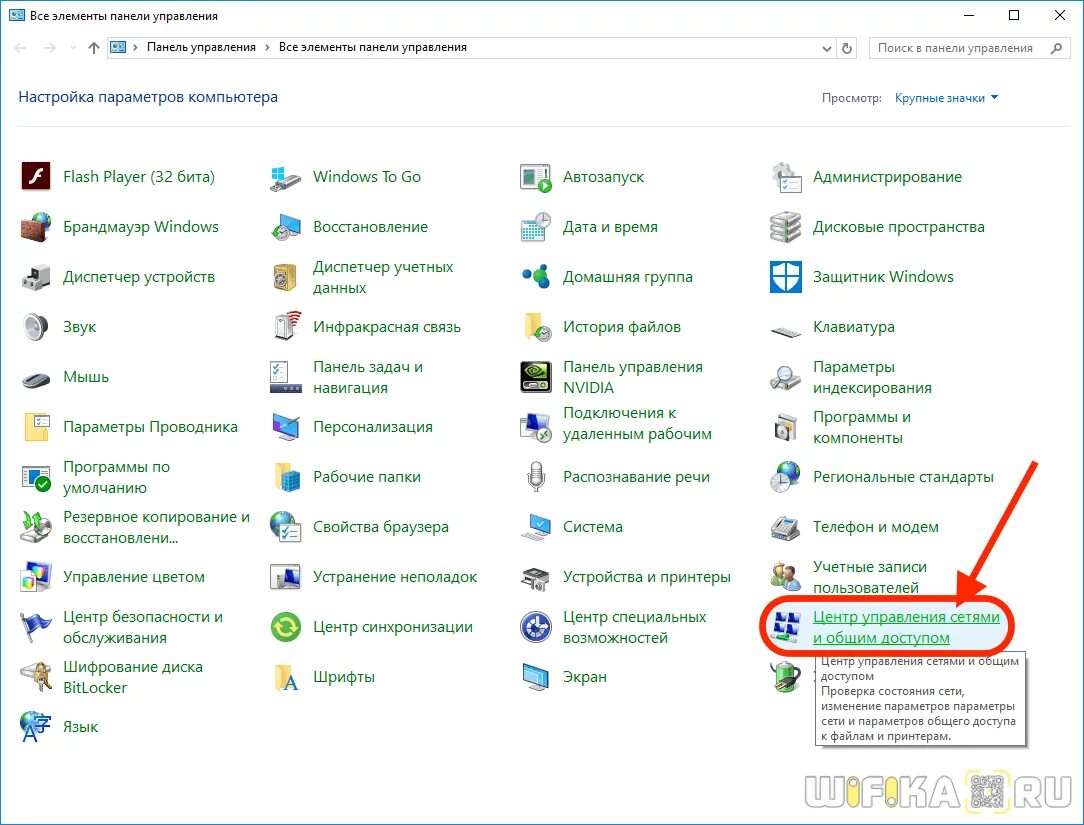1084x825 pixels.
Task: Click the Брандмауэр Windows brick wall icon
Action: pyautogui.click(x=36, y=227)
